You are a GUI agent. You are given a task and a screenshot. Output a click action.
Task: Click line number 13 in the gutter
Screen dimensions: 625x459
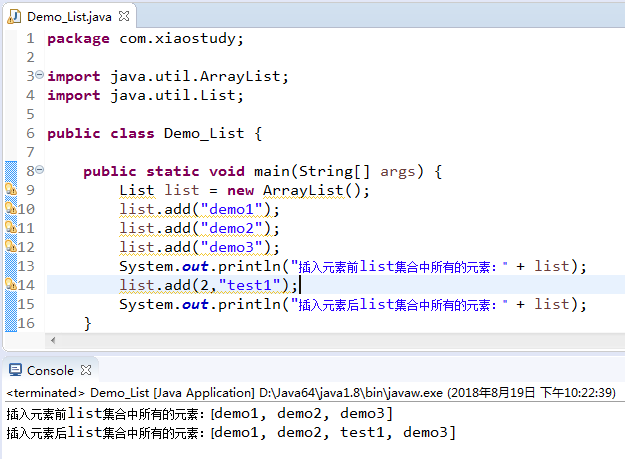point(26,266)
